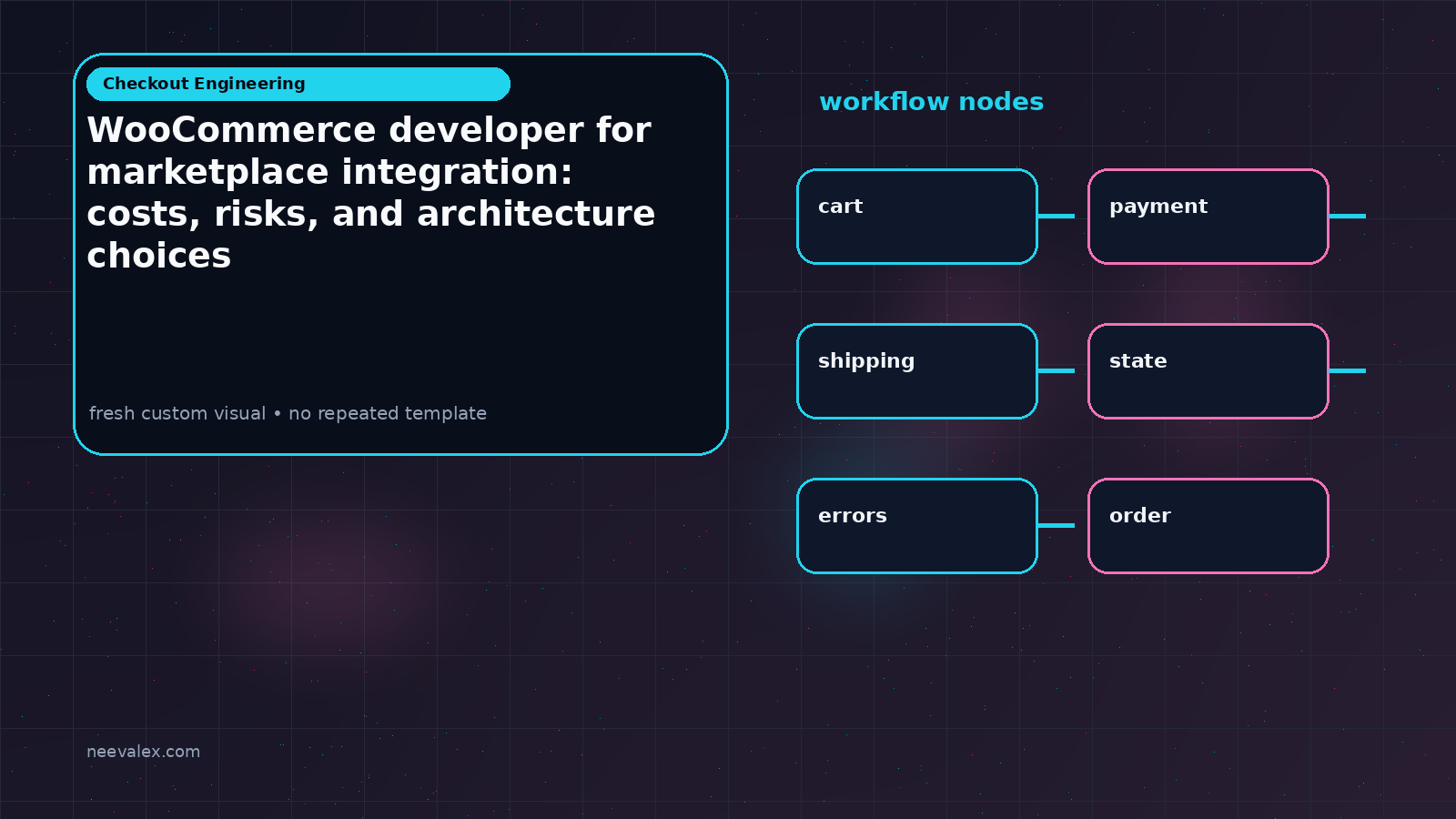Click the state workflow node

pos(1208,371)
